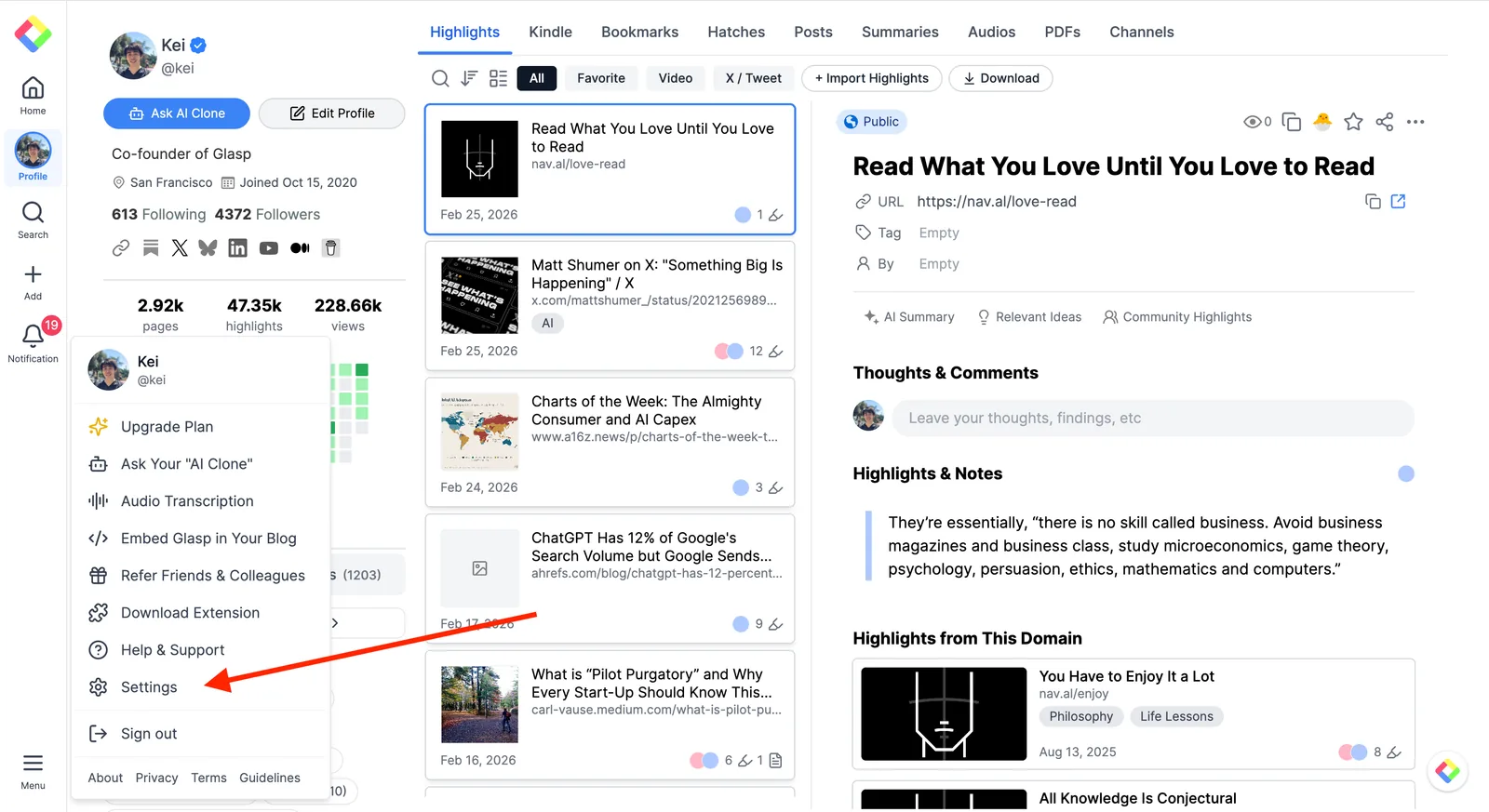Screen dimensions: 1489x812
Task: Open Kei's LinkedIn icon
Action: [x=238, y=247]
